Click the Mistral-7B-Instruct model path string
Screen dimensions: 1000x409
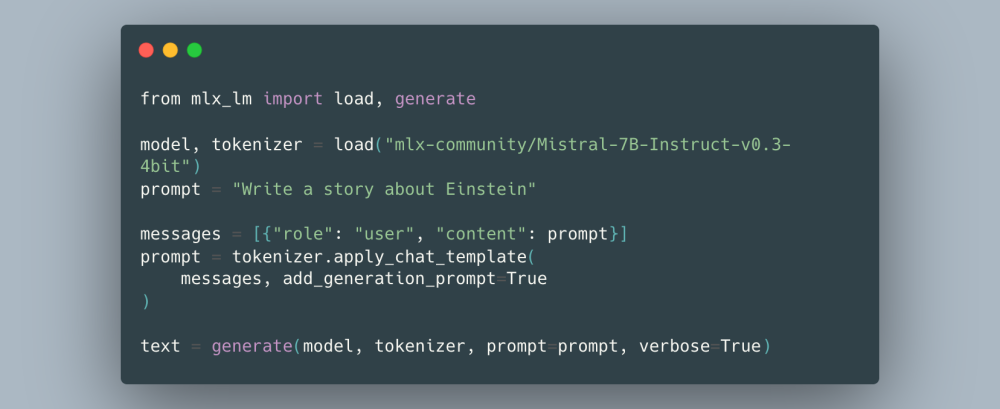click(588, 145)
